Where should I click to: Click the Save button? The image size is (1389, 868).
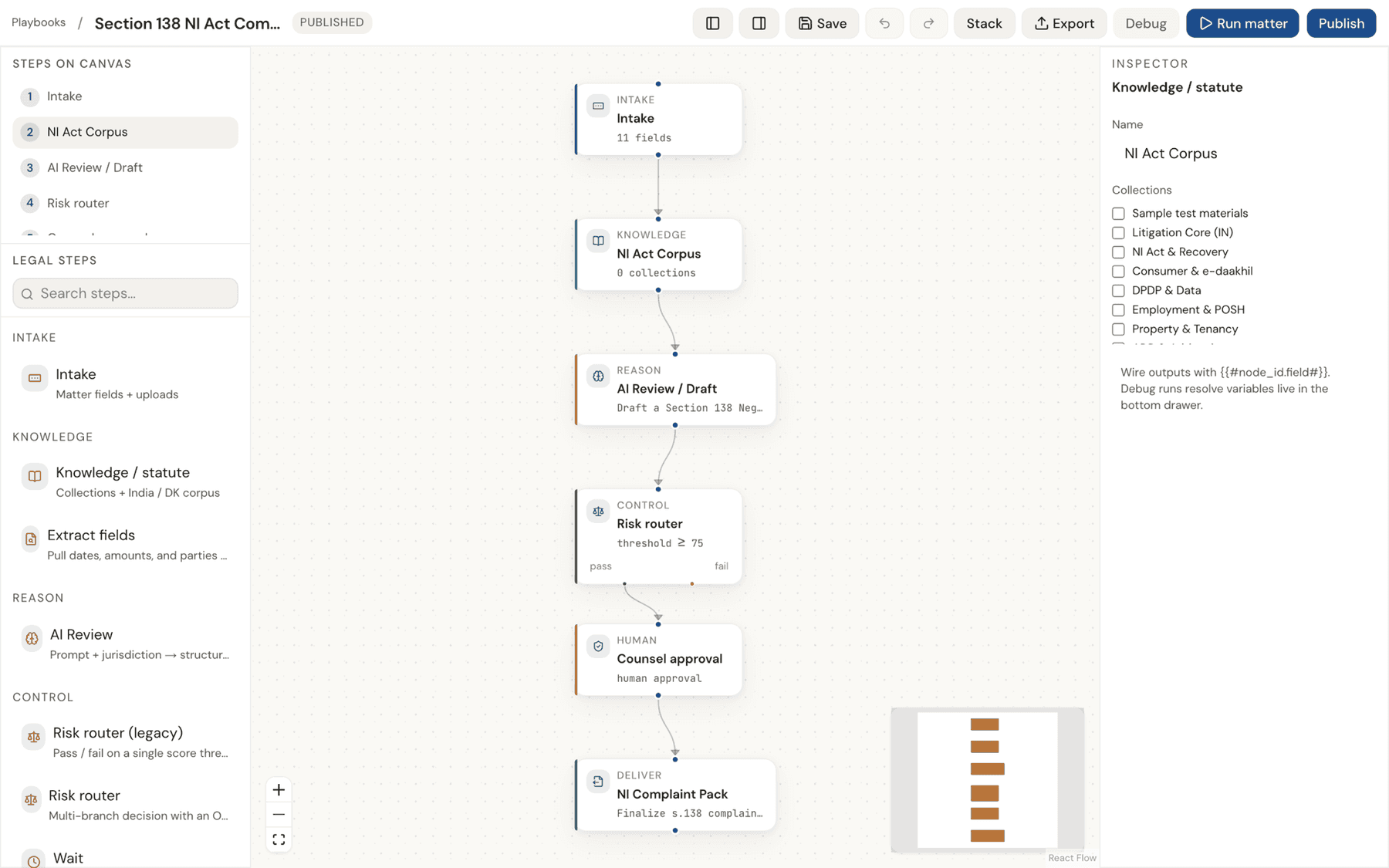point(822,23)
